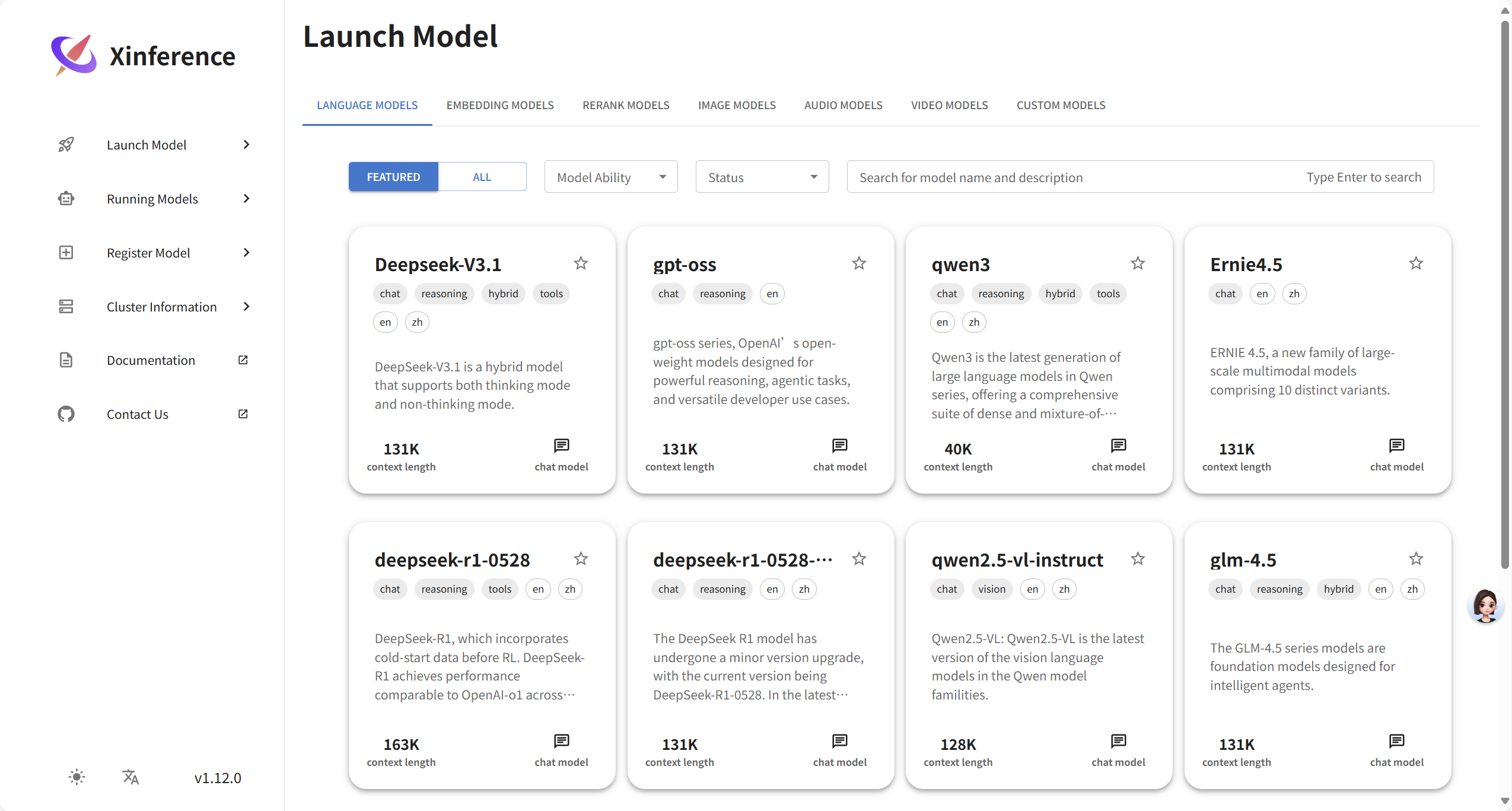Star the Ernie4.5 model
The height and width of the screenshot is (811, 1512).
tap(1416, 263)
